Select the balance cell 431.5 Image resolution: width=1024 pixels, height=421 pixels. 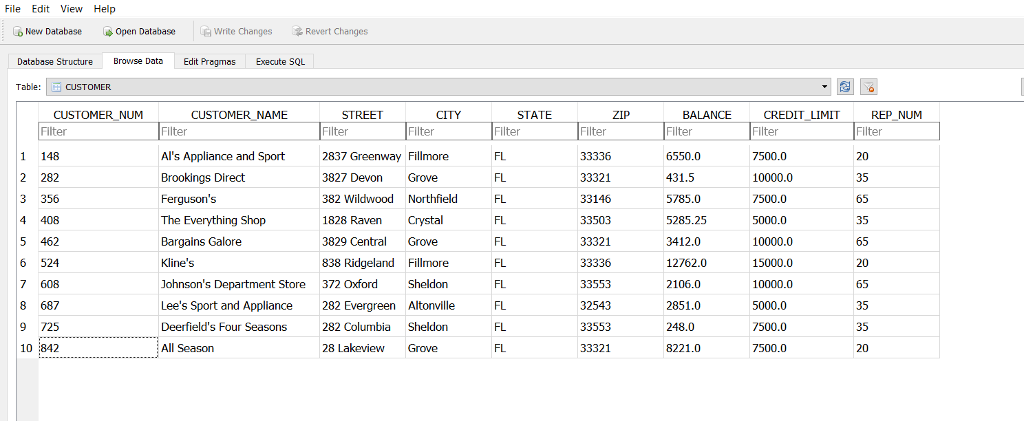coord(707,178)
